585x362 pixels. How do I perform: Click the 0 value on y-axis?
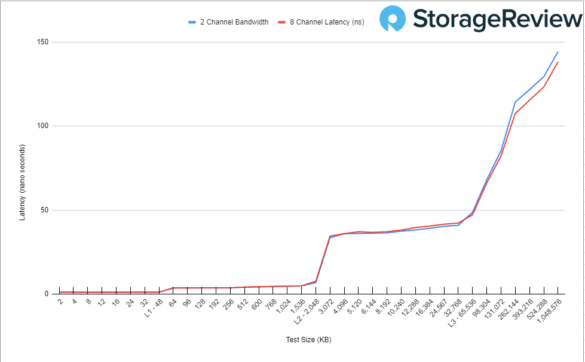47,294
